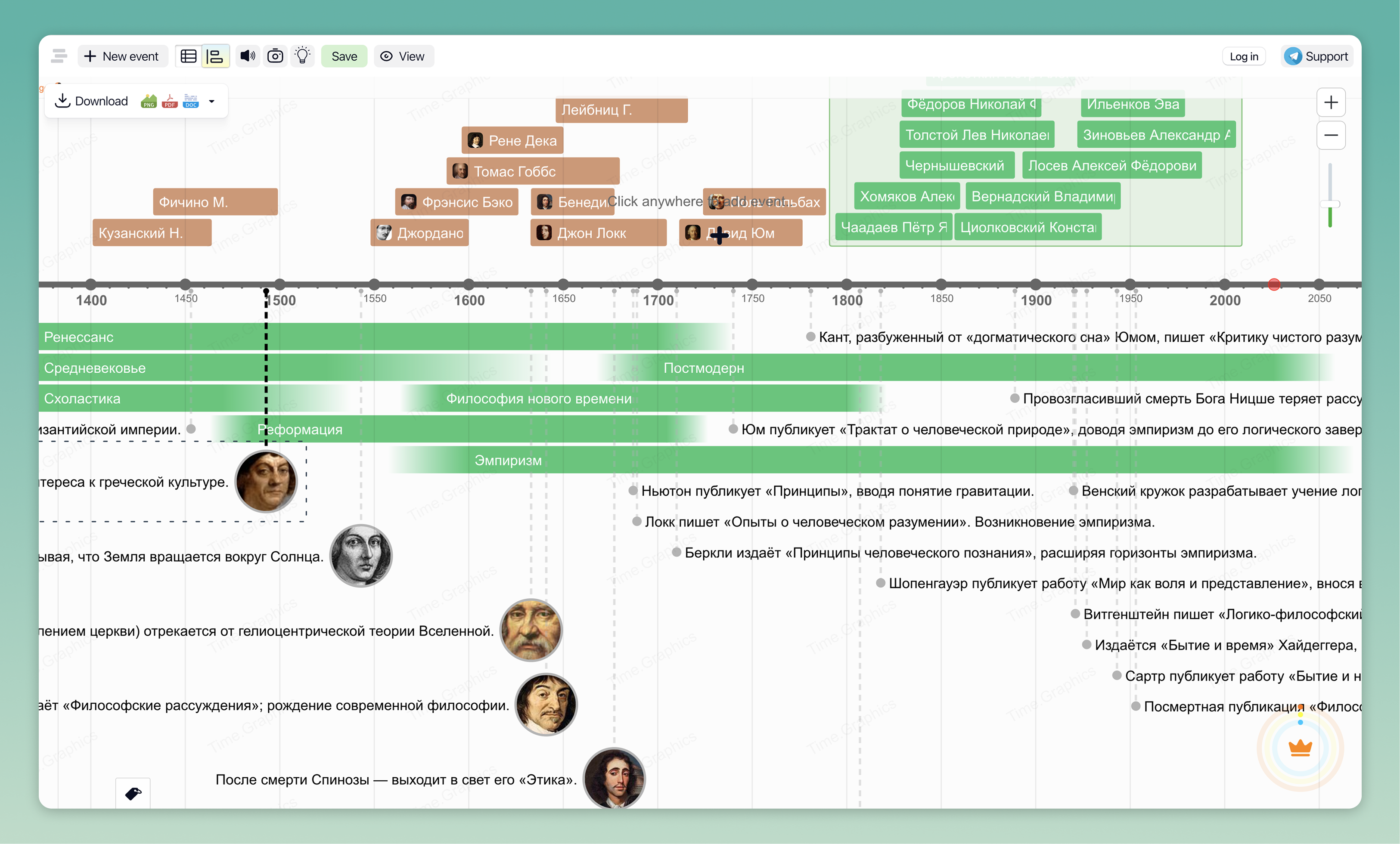Export the timeline as PDF
This screenshot has width=1400, height=844.
pos(169,102)
